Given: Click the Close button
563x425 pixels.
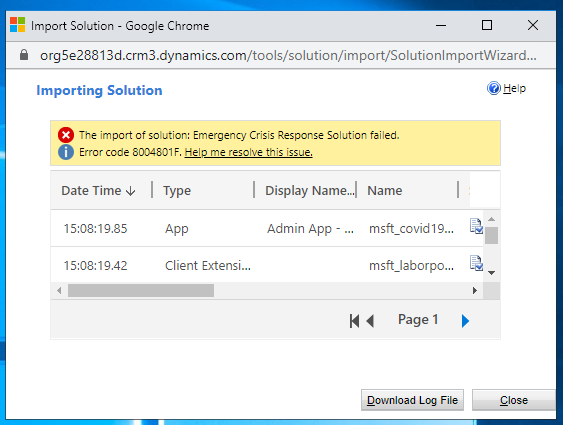Looking at the screenshot, I should coord(514,400).
